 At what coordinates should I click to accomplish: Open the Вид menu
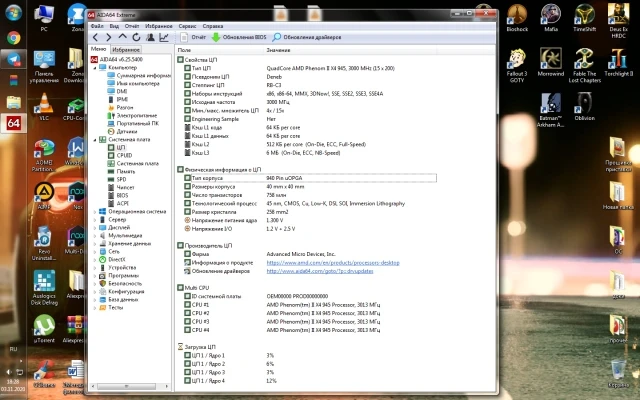[116, 25]
